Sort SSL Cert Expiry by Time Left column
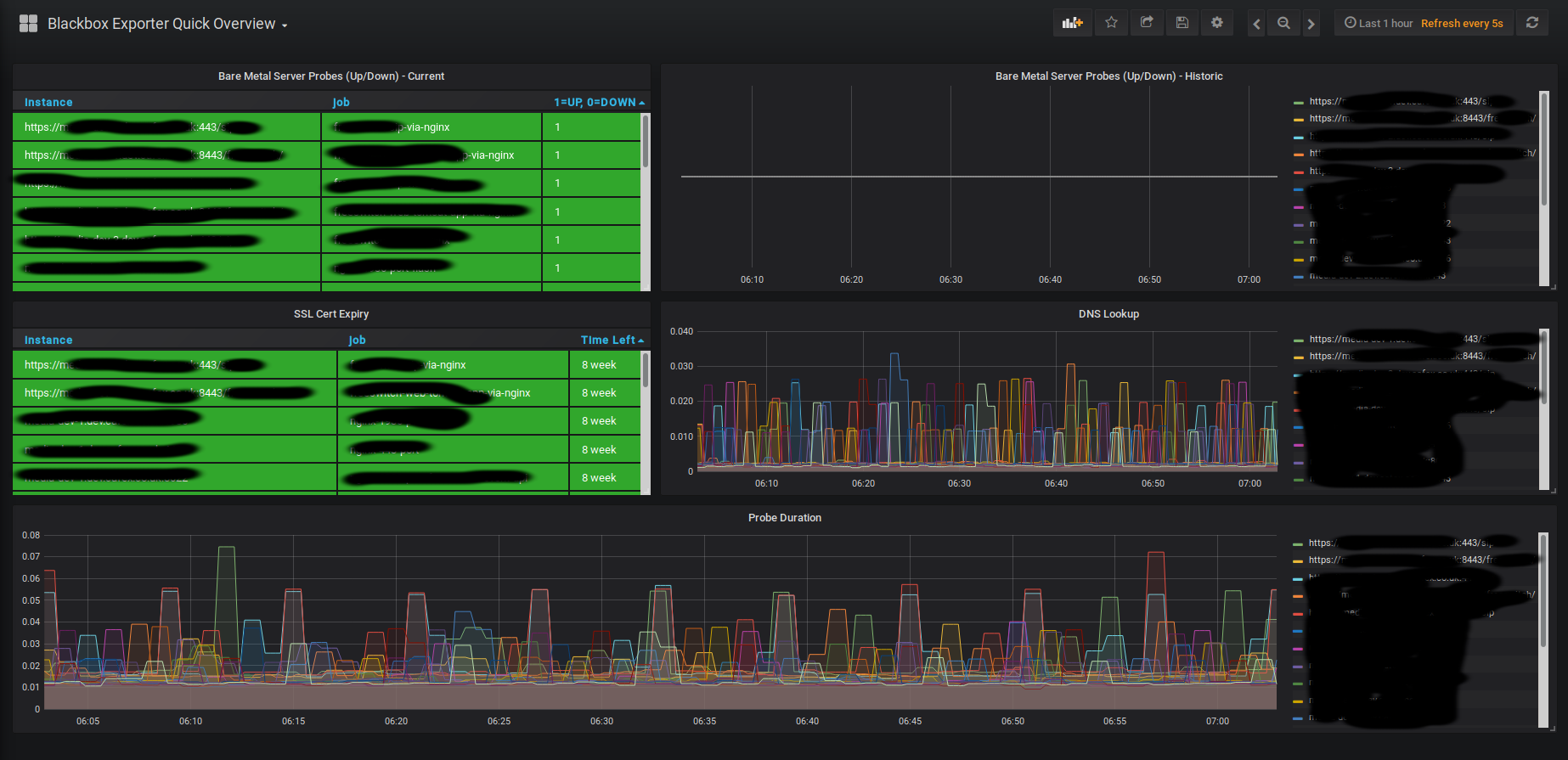Viewport: 1568px width, 760px height. click(612, 341)
